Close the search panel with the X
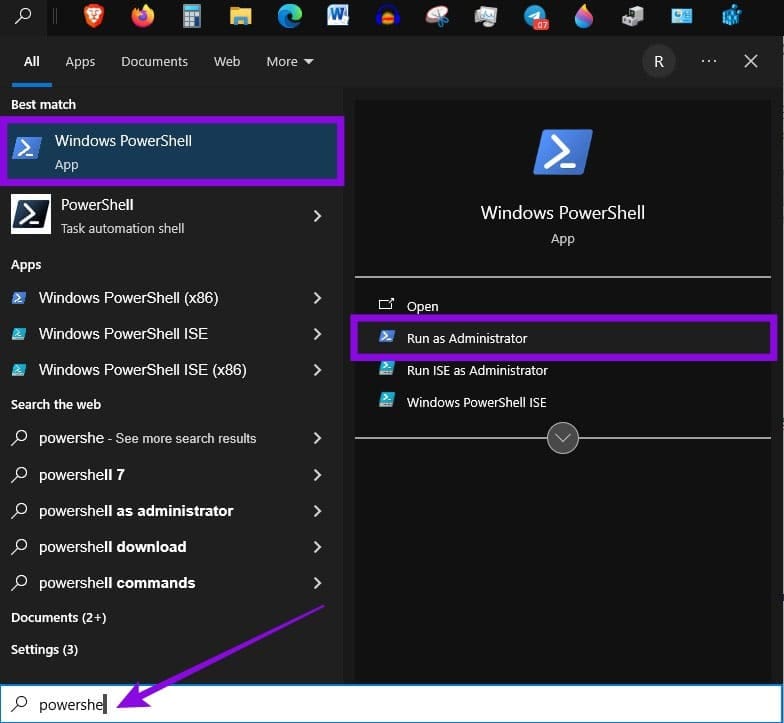This screenshot has width=784, height=723. [750, 61]
